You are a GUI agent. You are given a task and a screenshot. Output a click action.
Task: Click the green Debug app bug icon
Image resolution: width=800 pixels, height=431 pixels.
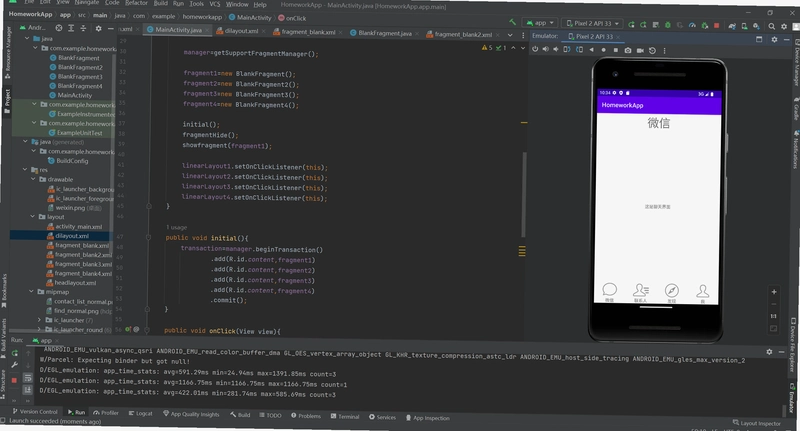[667, 24]
